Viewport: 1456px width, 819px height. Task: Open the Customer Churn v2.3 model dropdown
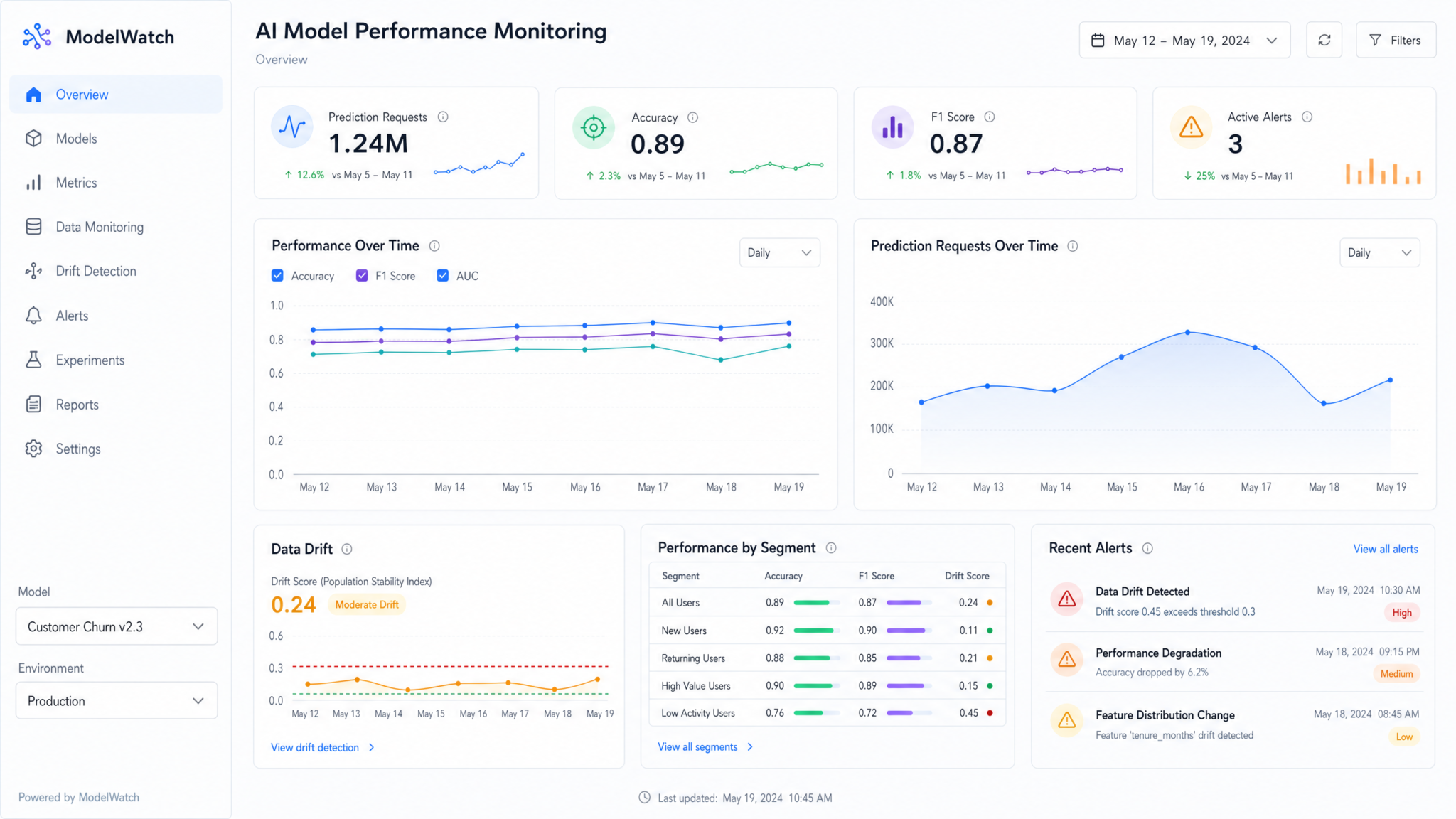click(117, 626)
